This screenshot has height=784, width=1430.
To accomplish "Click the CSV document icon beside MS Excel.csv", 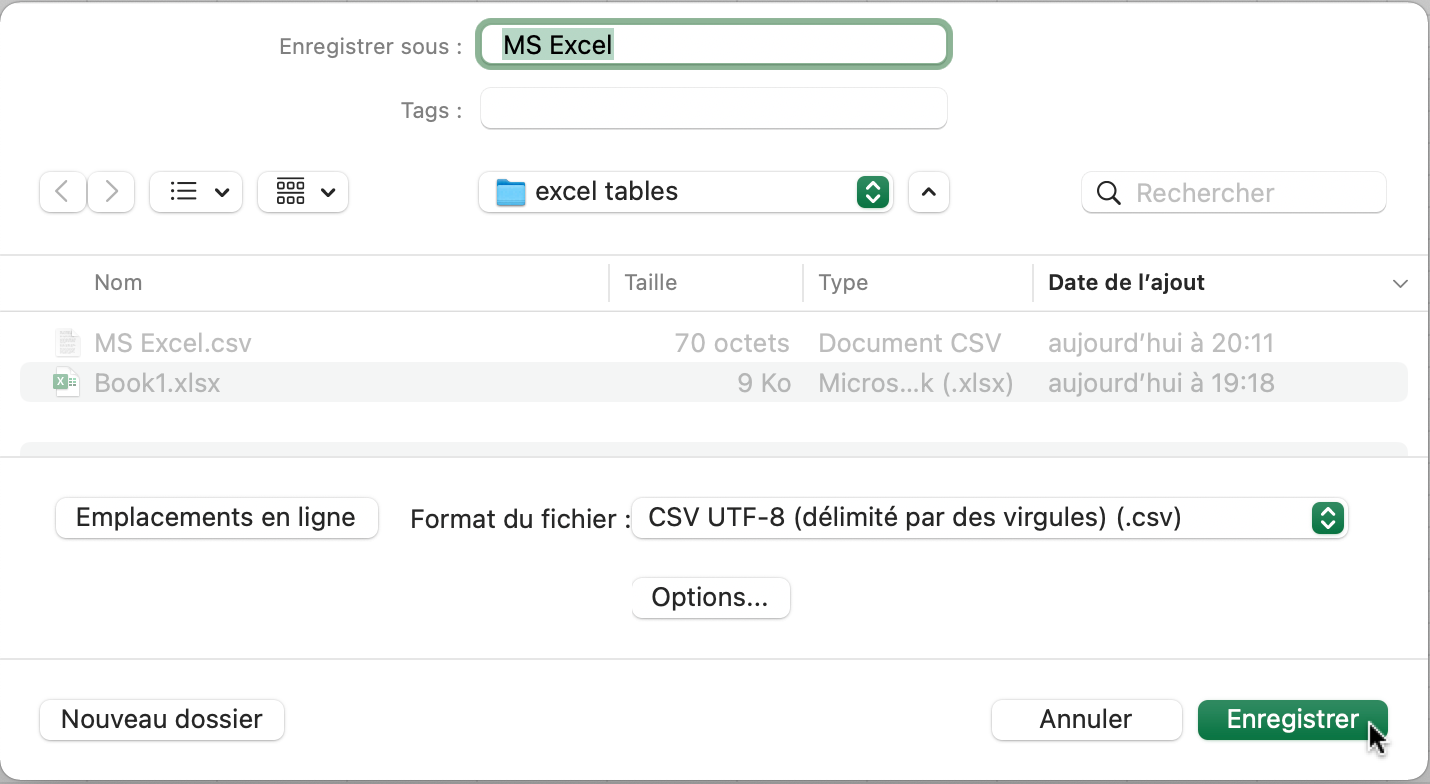I will 66,342.
